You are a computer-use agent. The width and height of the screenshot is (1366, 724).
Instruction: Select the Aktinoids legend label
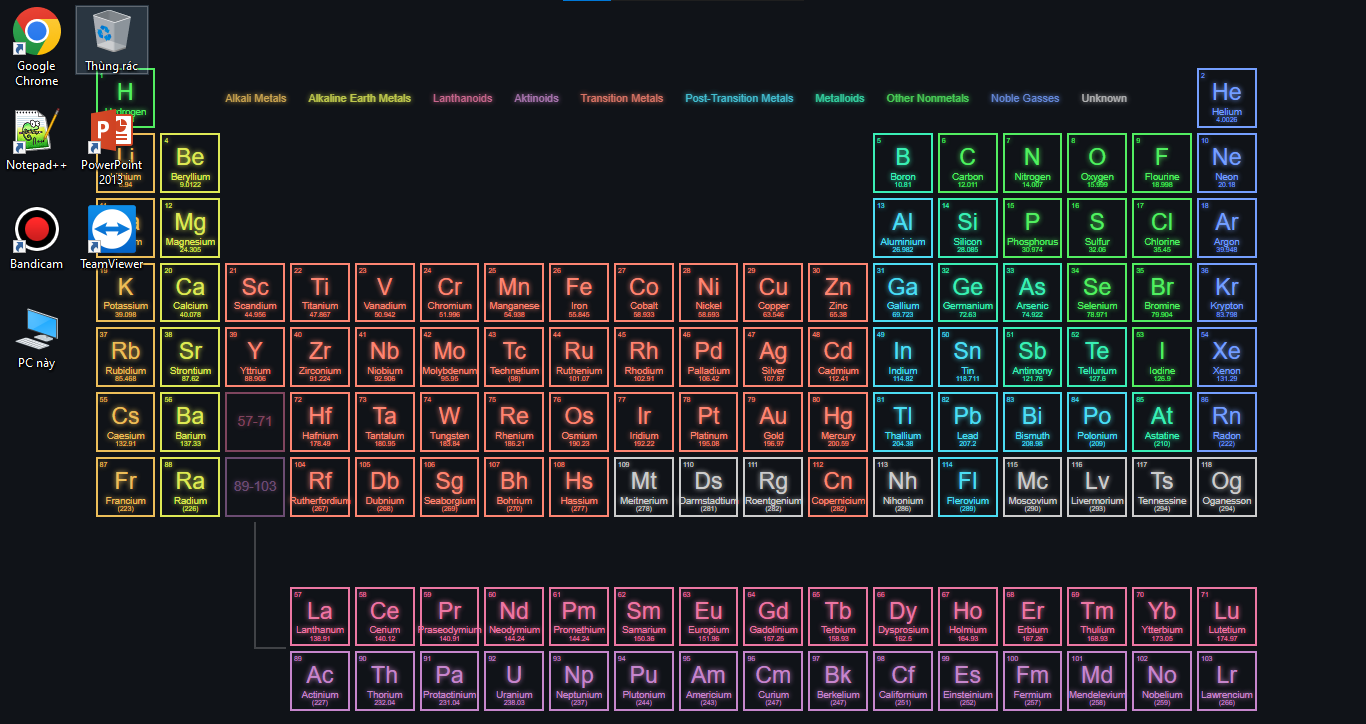(536, 98)
